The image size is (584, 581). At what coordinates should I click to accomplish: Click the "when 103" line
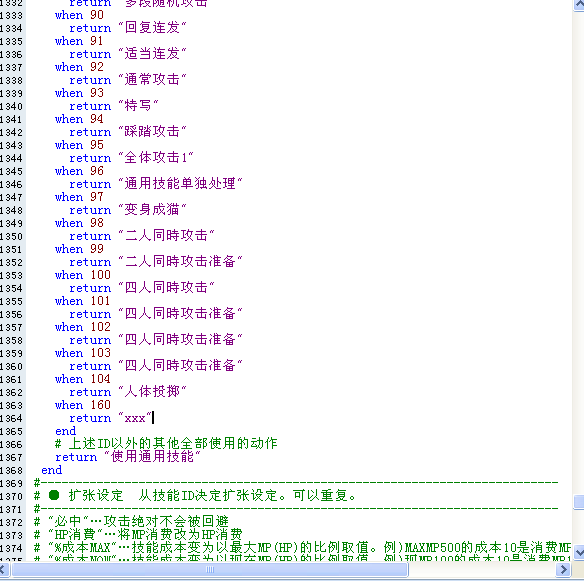pos(83,353)
